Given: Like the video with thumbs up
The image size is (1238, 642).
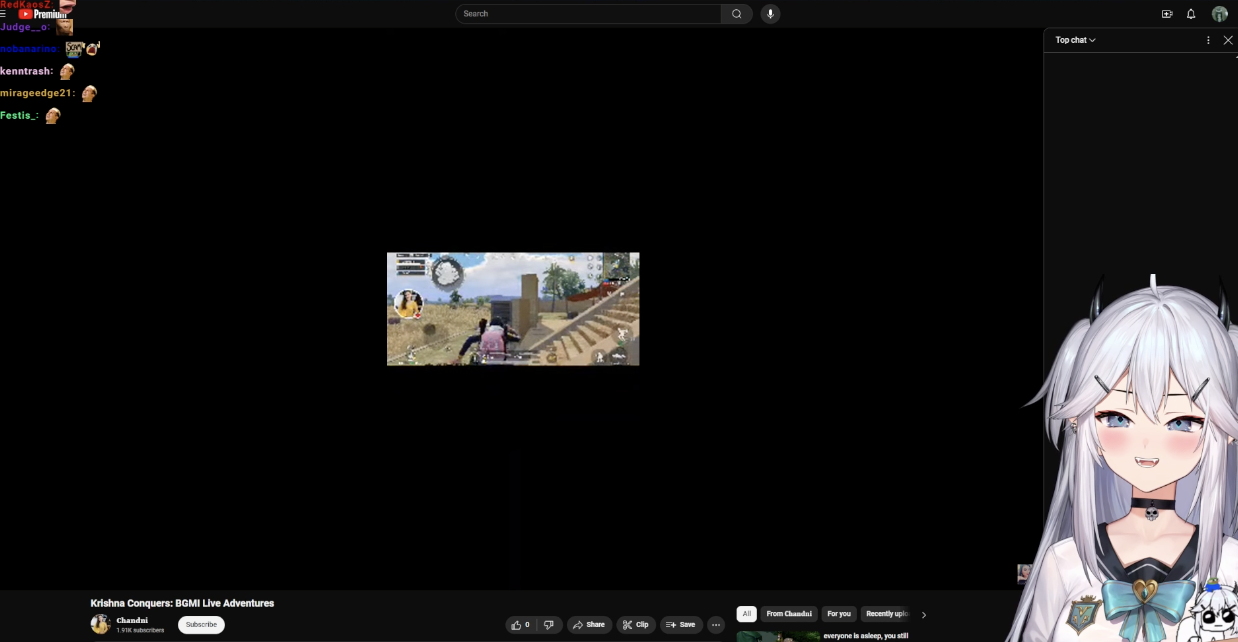Looking at the screenshot, I should point(520,625).
